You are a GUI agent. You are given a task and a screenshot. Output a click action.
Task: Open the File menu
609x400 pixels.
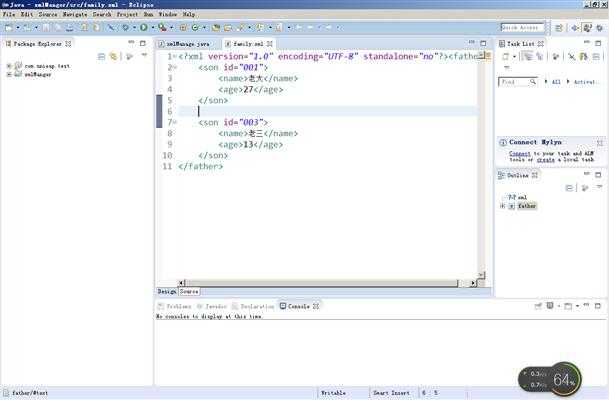9,14
